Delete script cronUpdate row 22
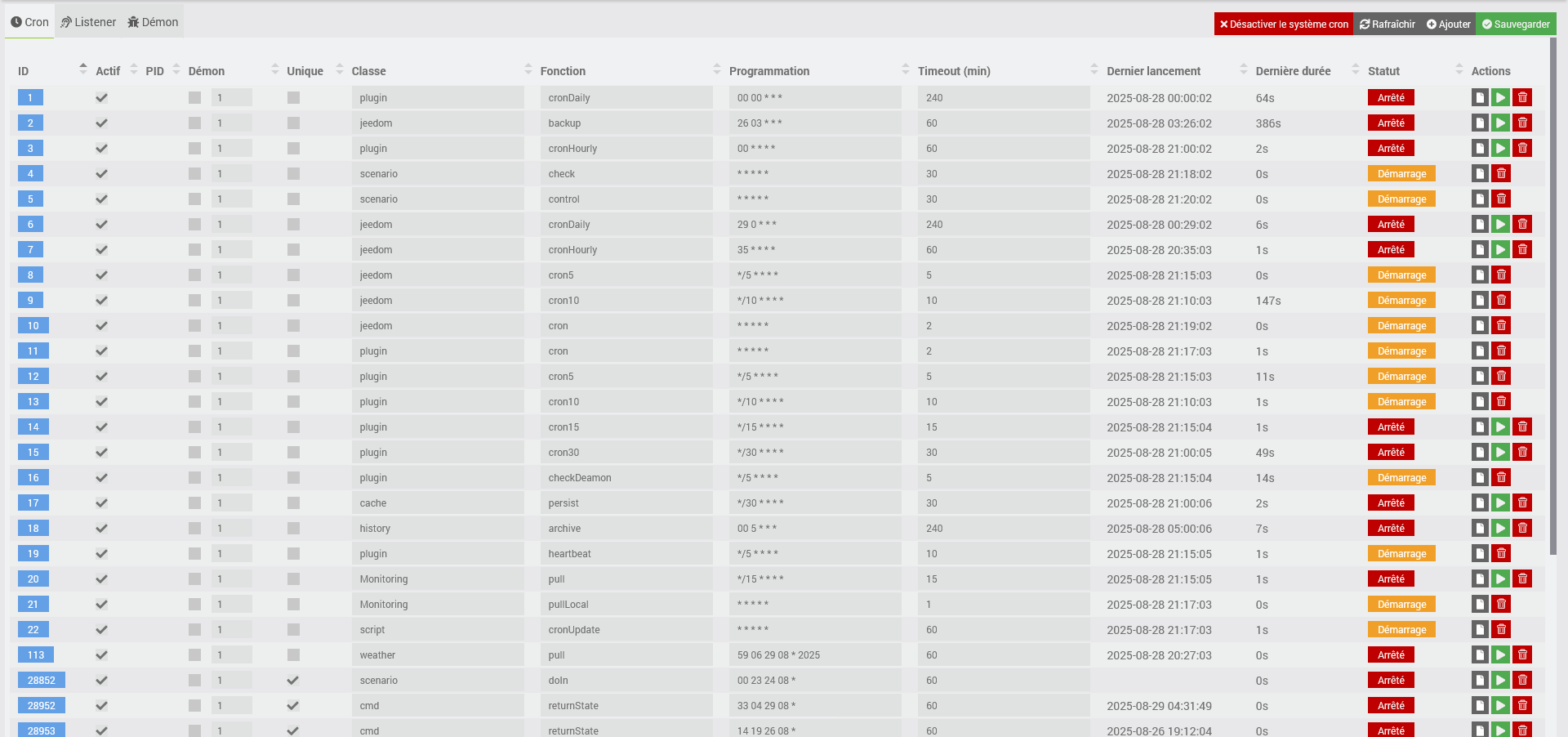The image size is (1568, 737). pyautogui.click(x=1501, y=630)
